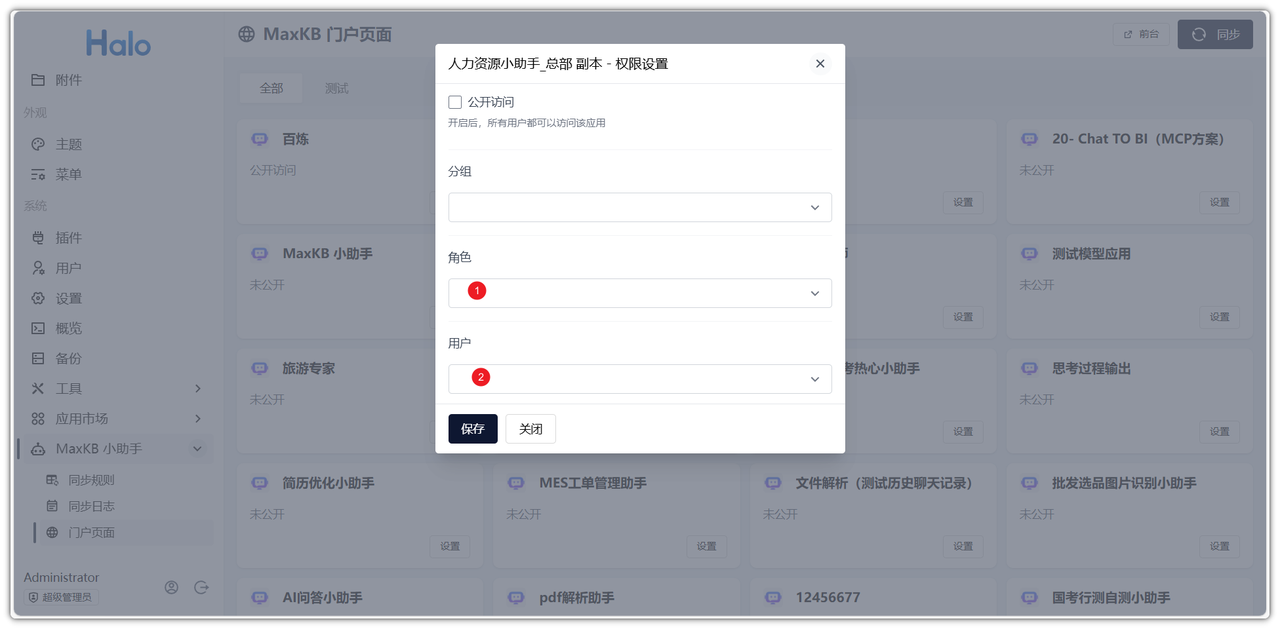1280x629 pixels.
Task: Click the 前台 button in top right
Action: [x=1140, y=34]
